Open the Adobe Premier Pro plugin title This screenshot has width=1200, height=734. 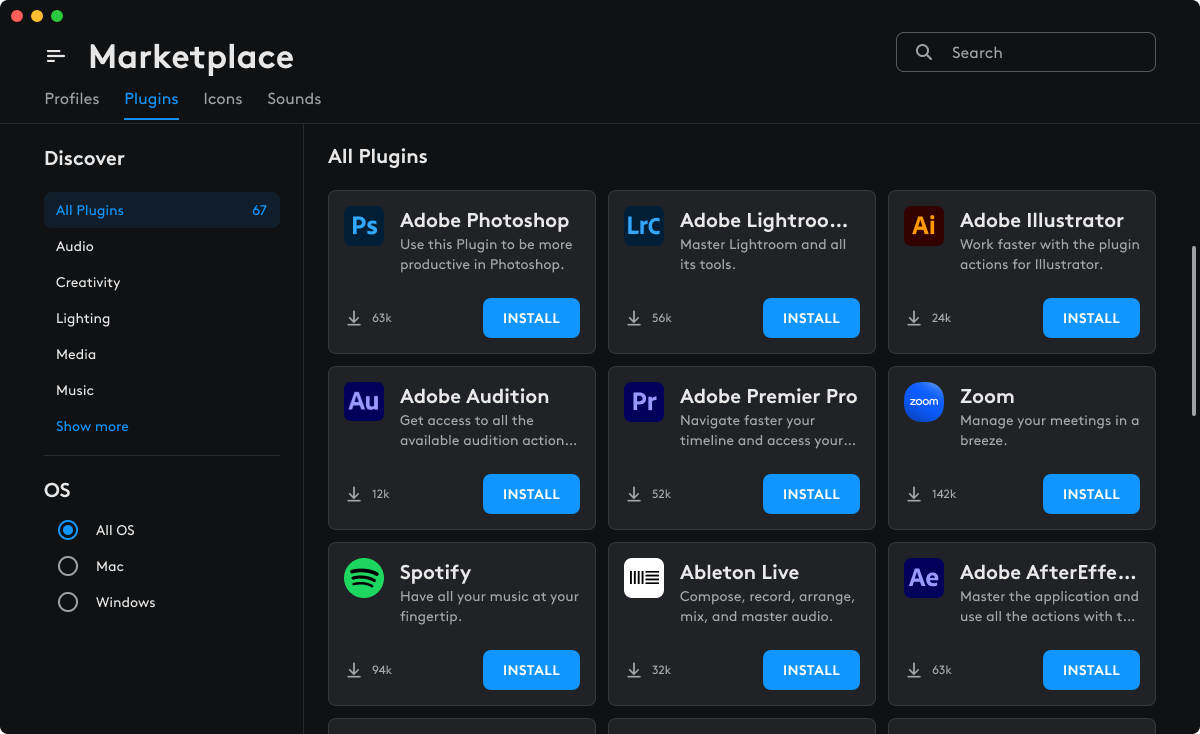click(768, 397)
